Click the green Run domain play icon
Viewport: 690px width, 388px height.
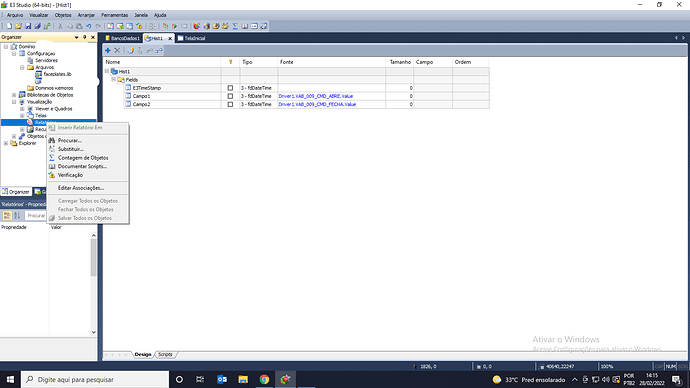click(x=175, y=26)
